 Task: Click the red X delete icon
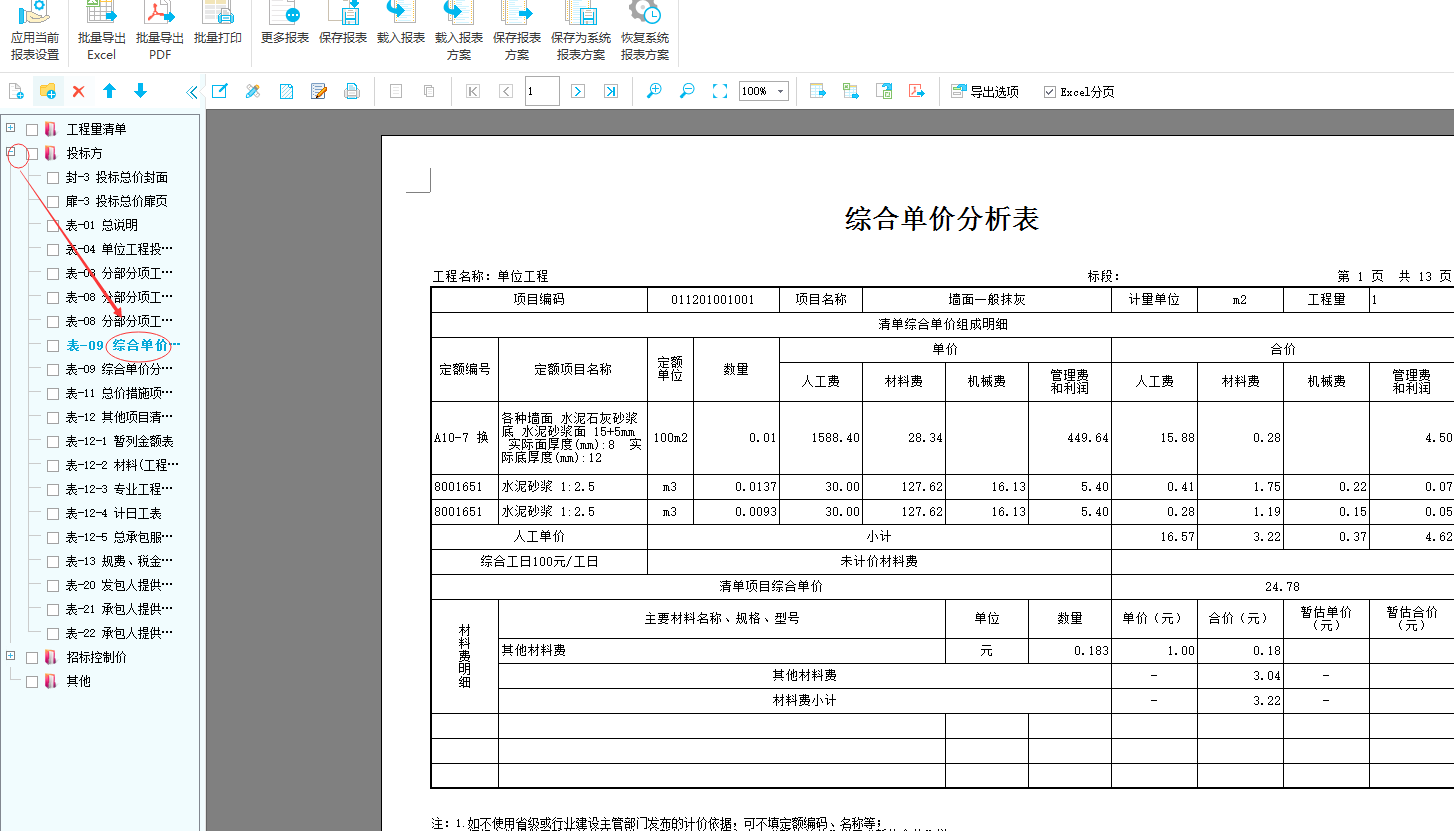pyautogui.click(x=78, y=91)
